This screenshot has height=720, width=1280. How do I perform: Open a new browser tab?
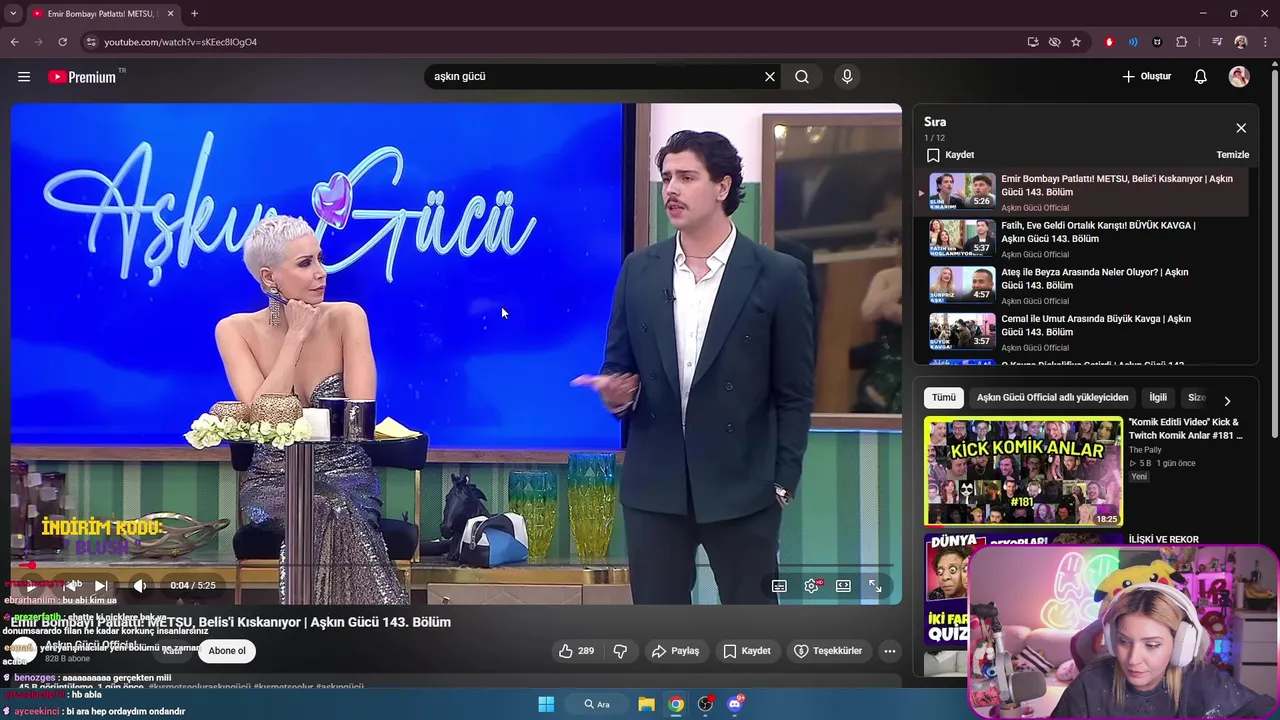point(194,14)
